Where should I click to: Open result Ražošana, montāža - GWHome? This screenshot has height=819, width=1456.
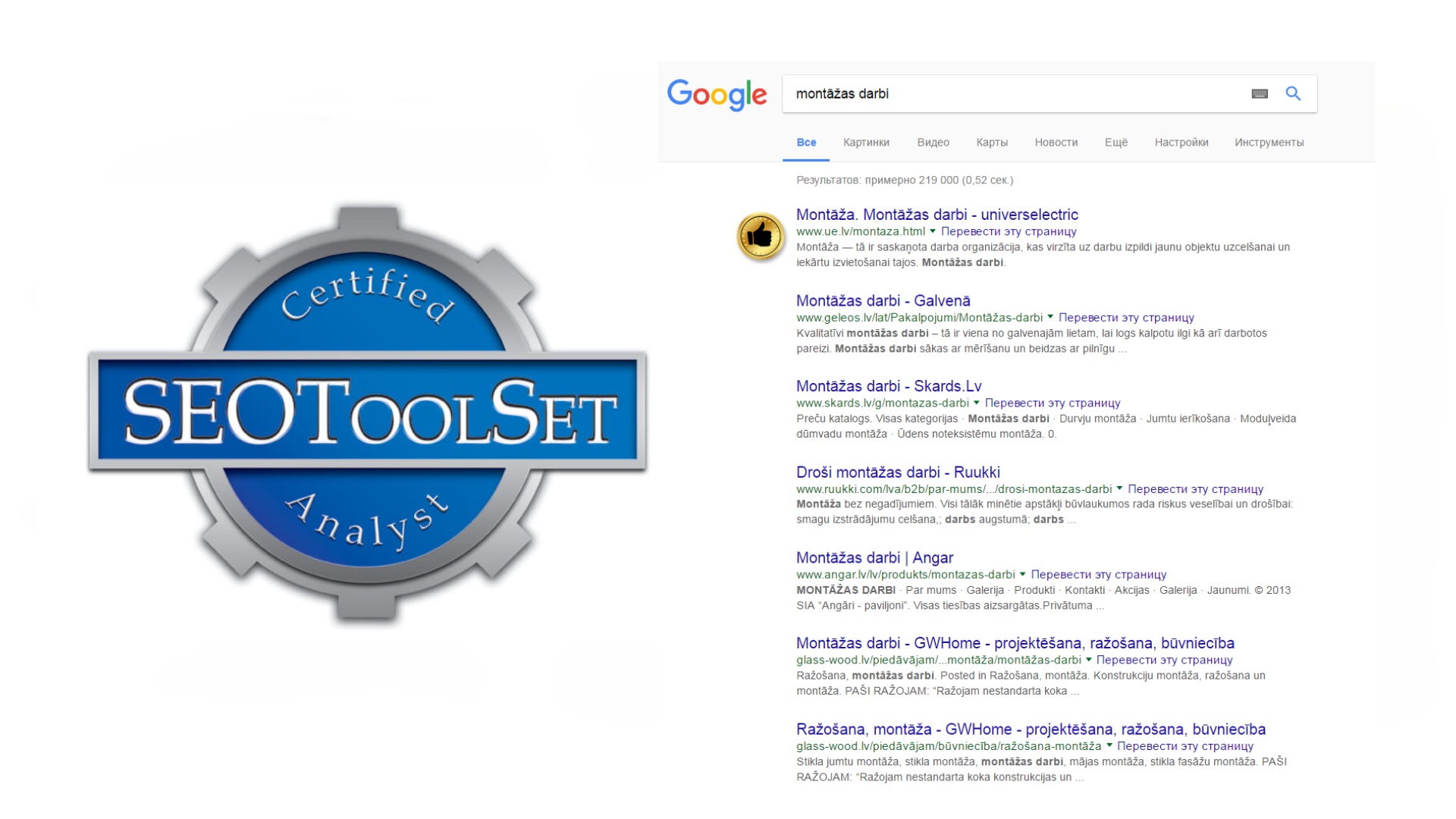[1031, 730]
